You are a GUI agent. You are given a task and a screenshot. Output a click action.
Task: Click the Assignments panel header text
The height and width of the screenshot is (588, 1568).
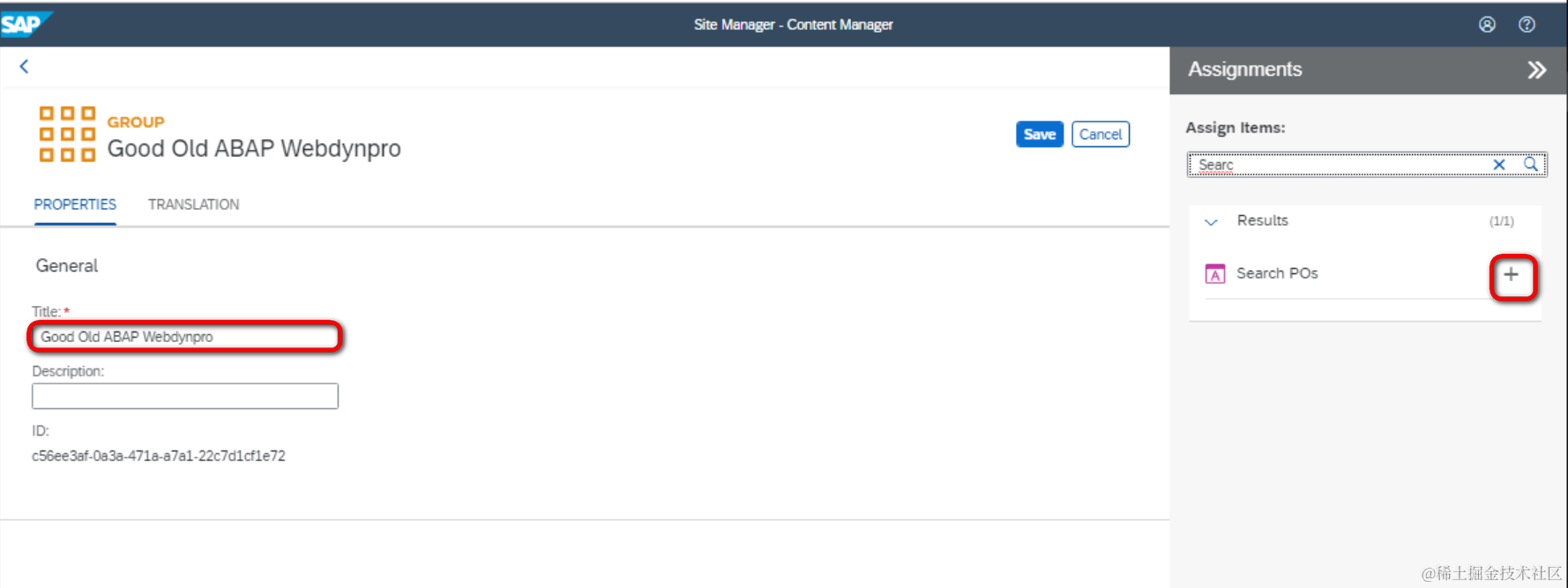pos(1244,70)
